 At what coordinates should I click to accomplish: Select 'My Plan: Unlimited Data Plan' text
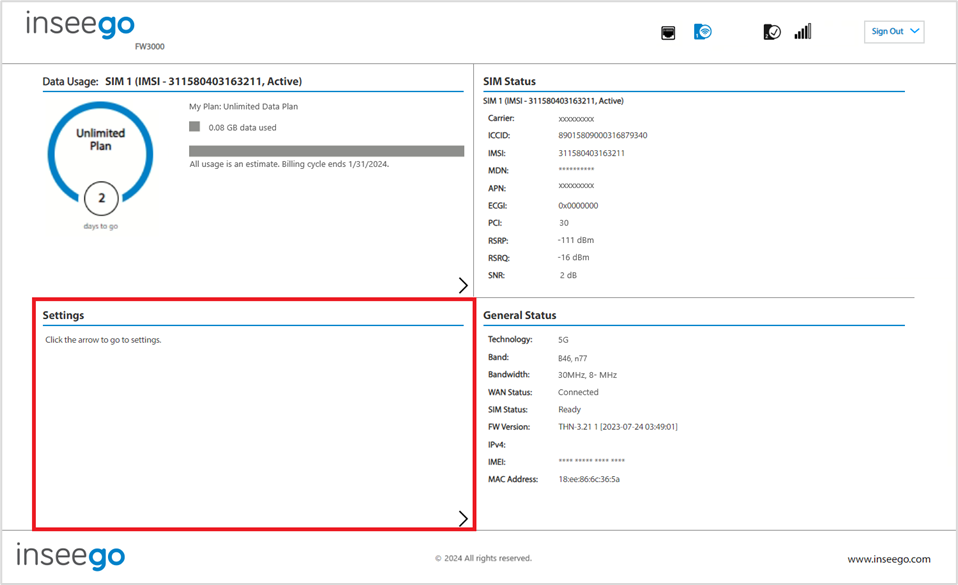243,106
